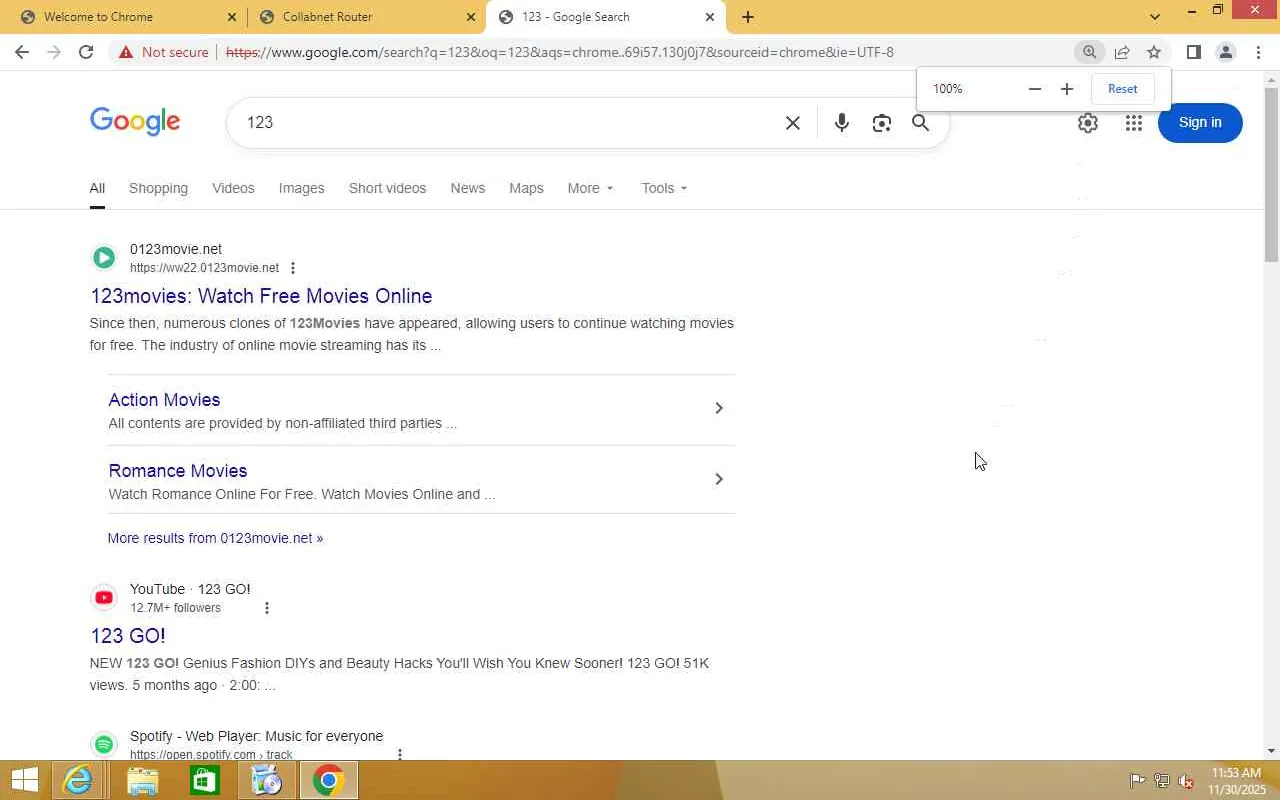Sign in to Google

[1200, 122]
